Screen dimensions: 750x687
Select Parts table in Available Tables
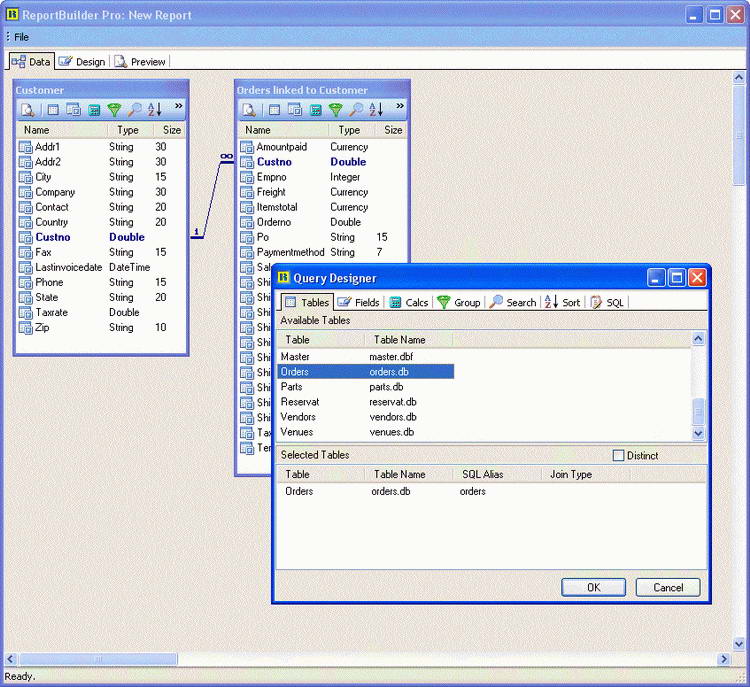[x=365, y=387]
